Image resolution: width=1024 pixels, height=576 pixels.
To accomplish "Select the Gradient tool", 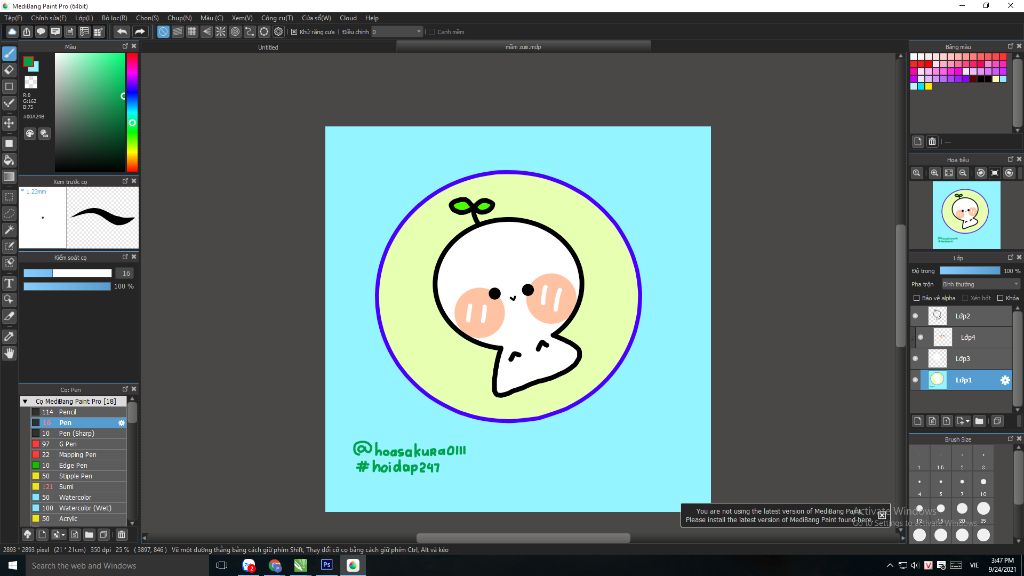I will pyautogui.click(x=9, y=176).
